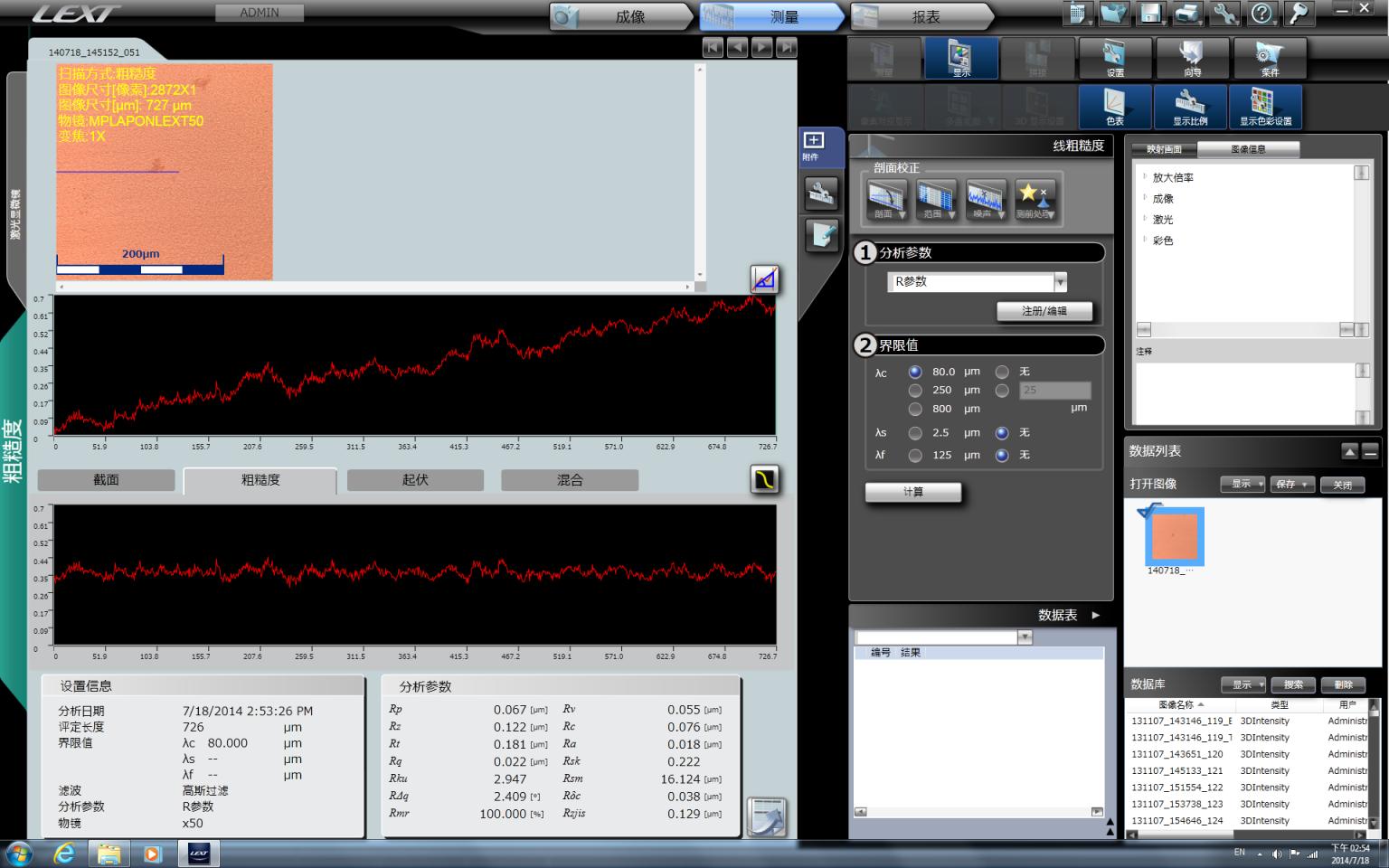Select λc 80.0 µm radio button
The width and height of the screenshot is (1389, 868).
pyautogui.click(x=915, y=372)
